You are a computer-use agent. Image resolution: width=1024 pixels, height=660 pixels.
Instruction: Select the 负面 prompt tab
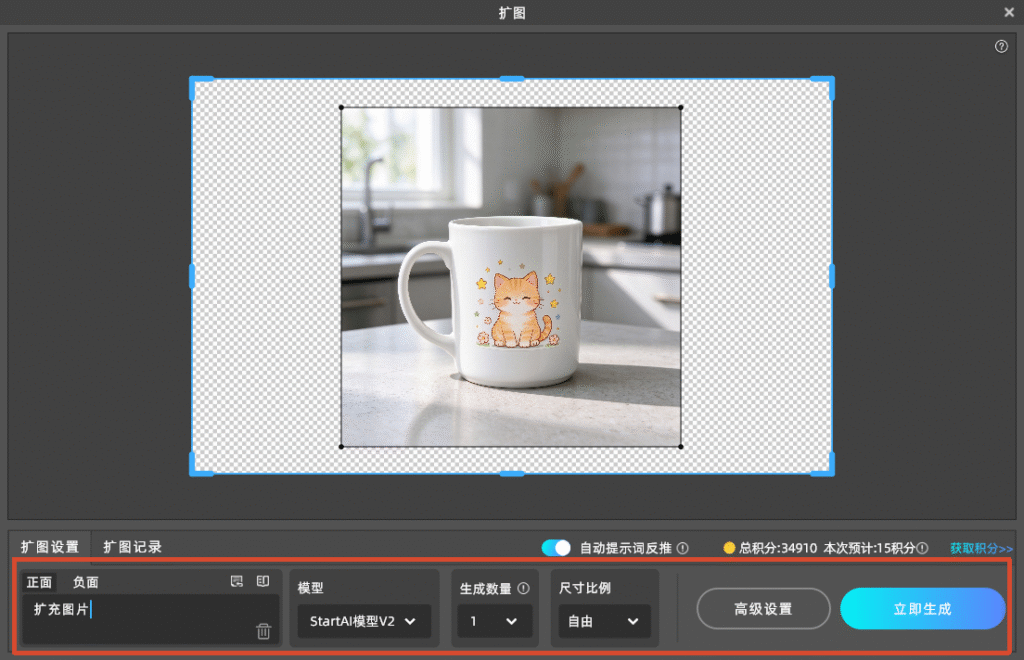[86, 582]
